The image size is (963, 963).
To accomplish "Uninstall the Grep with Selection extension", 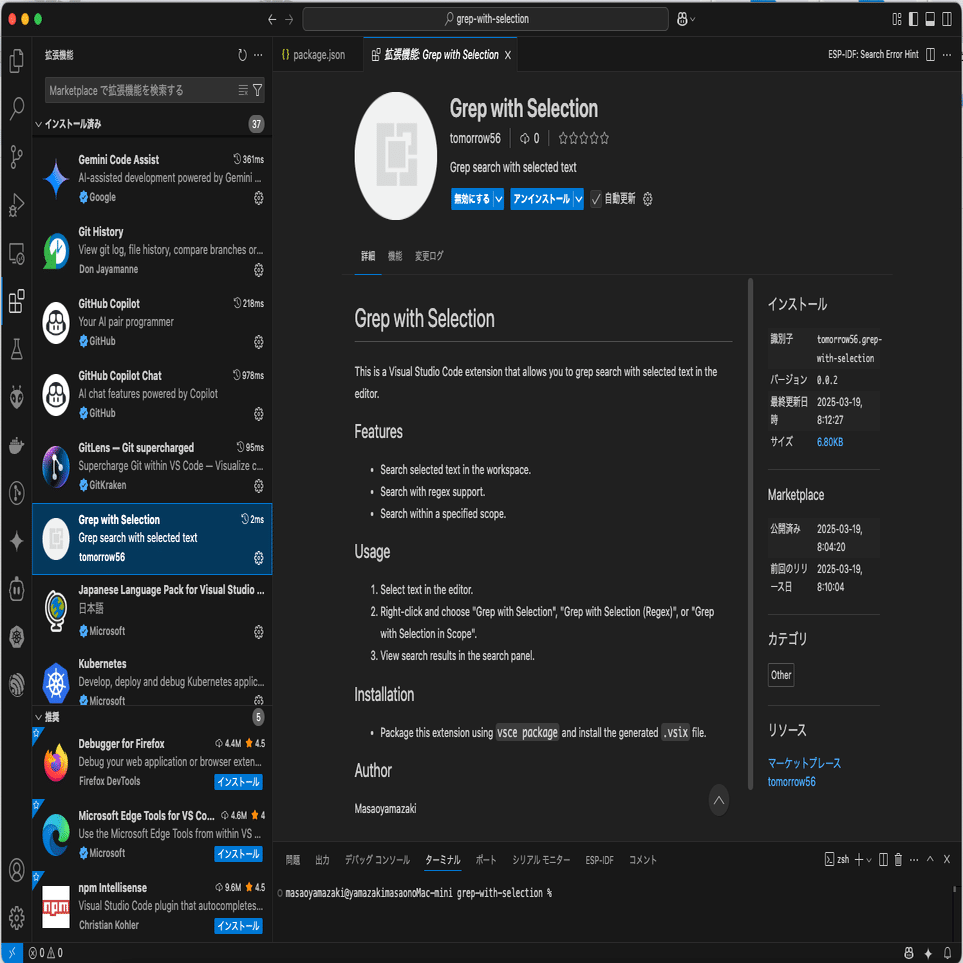I will pyautogui.click(x=541, y=199).
